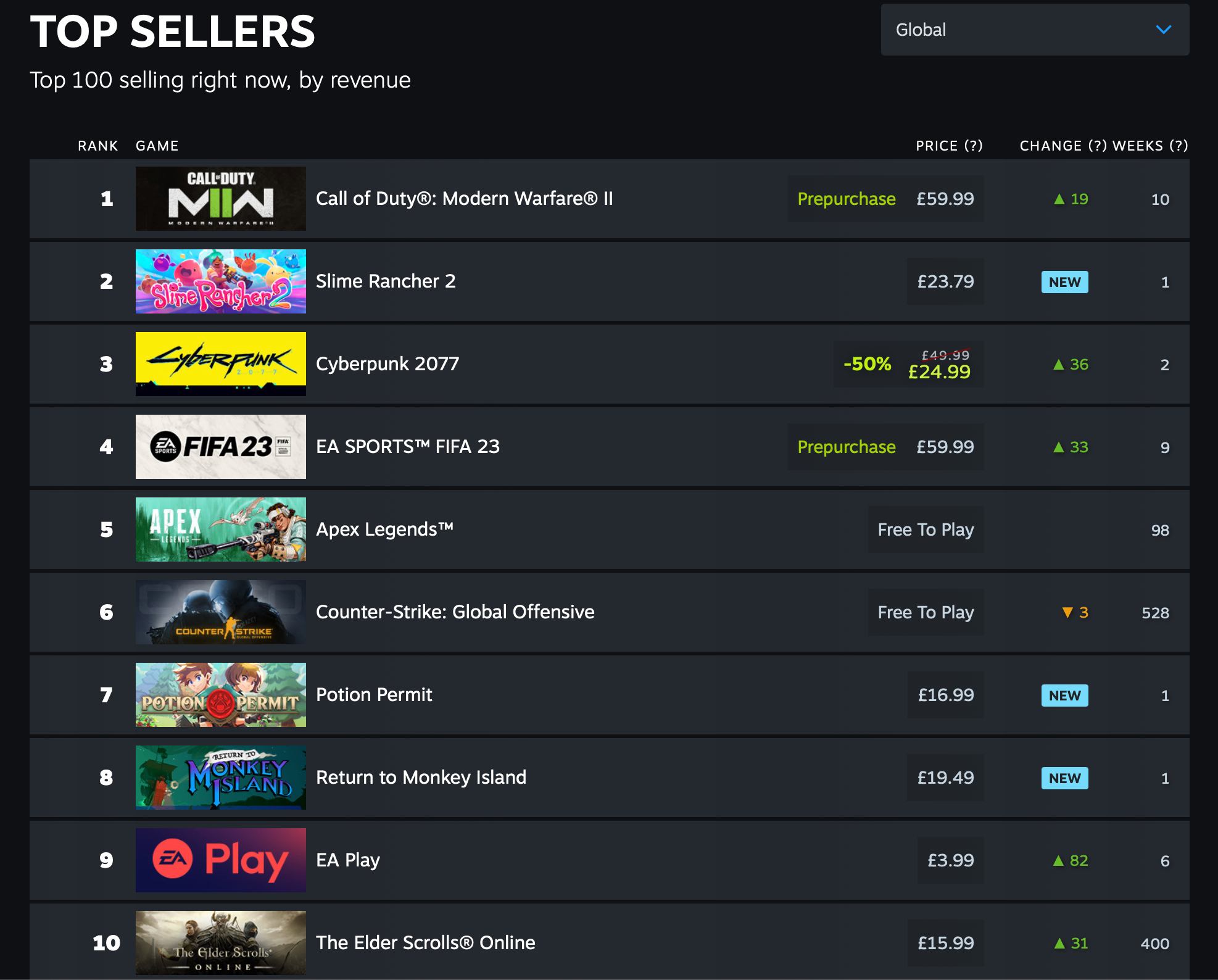The height and width of the screenshot is (980, 1218).
Task: Click the RANK column header
Action: (x=98, y=146)
